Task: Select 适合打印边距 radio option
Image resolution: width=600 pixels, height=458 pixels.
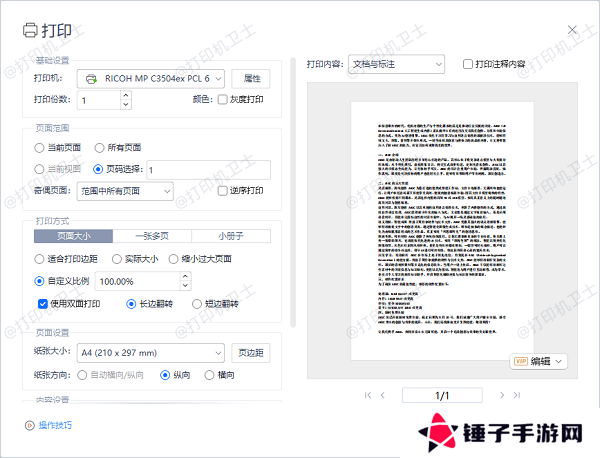Action: [x=39, y=259]
